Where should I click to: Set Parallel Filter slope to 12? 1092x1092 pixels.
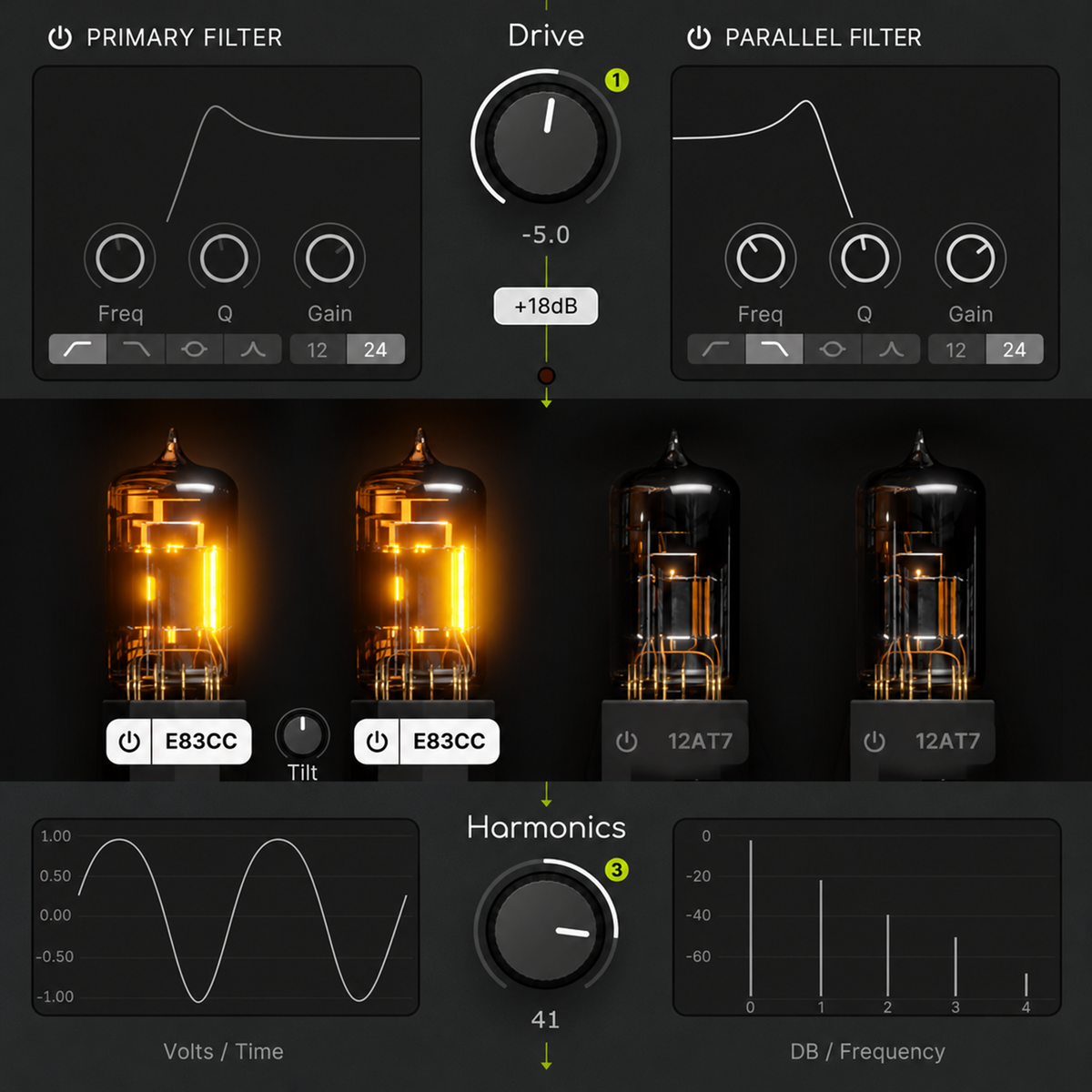(956, 349)
